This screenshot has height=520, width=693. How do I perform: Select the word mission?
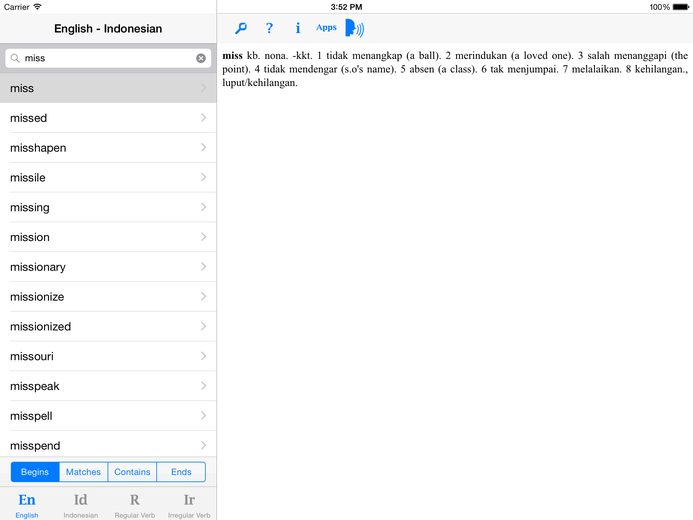[108, 237]
